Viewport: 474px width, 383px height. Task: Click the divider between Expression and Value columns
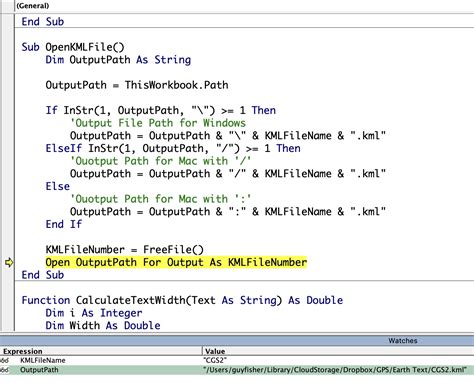[x=202, y=351]
